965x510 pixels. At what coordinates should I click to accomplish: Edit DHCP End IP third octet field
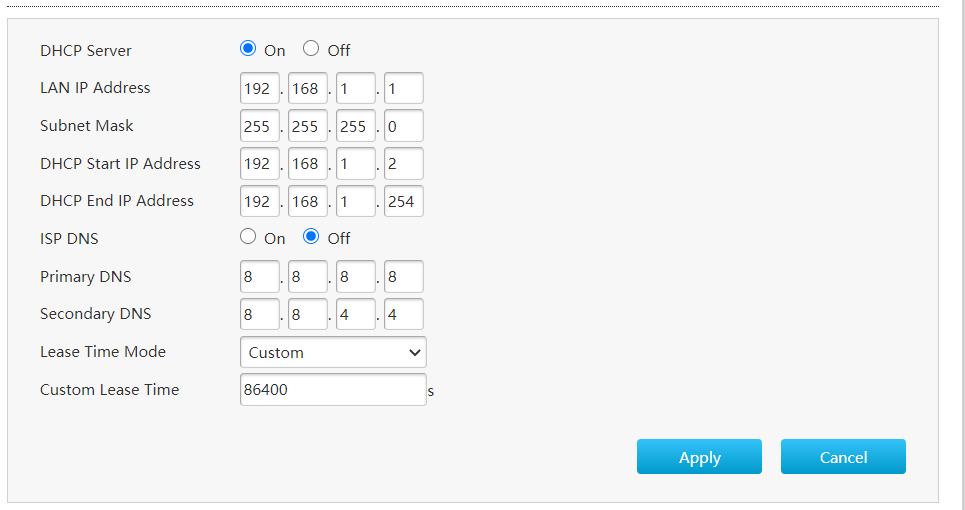356,201
